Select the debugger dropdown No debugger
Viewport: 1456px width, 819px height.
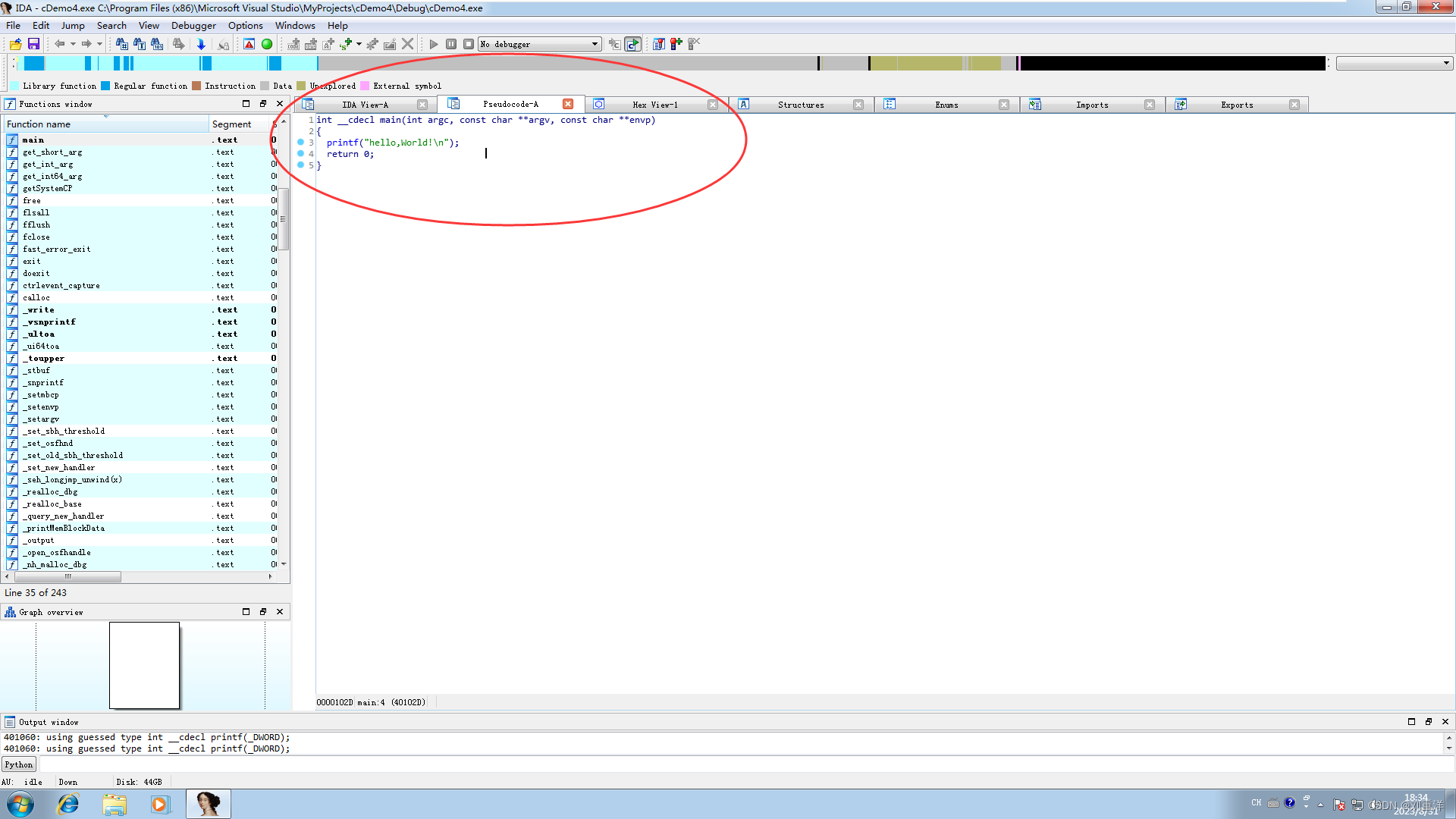[537, 44]
